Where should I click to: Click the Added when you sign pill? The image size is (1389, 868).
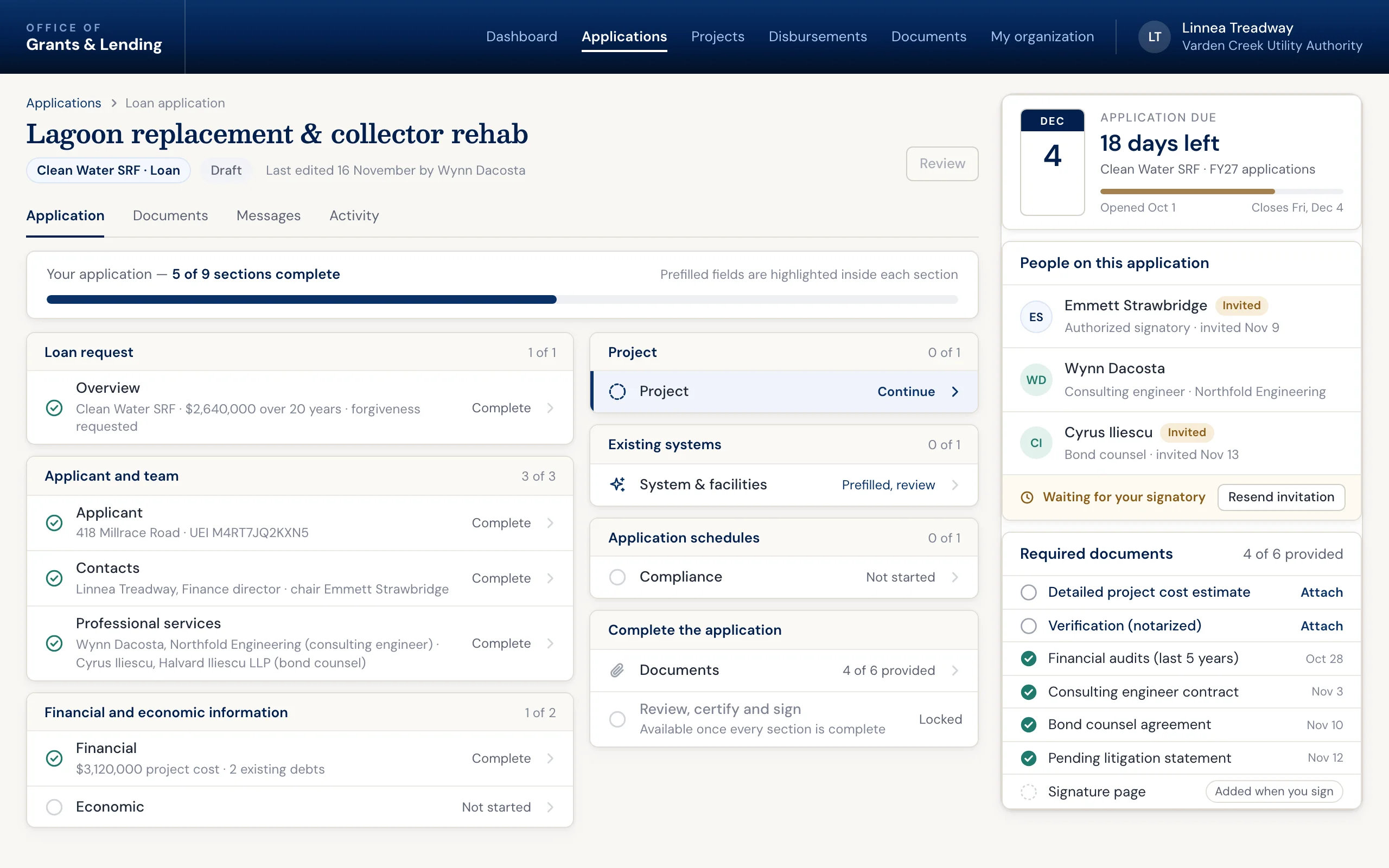[x=1273, y=792]
